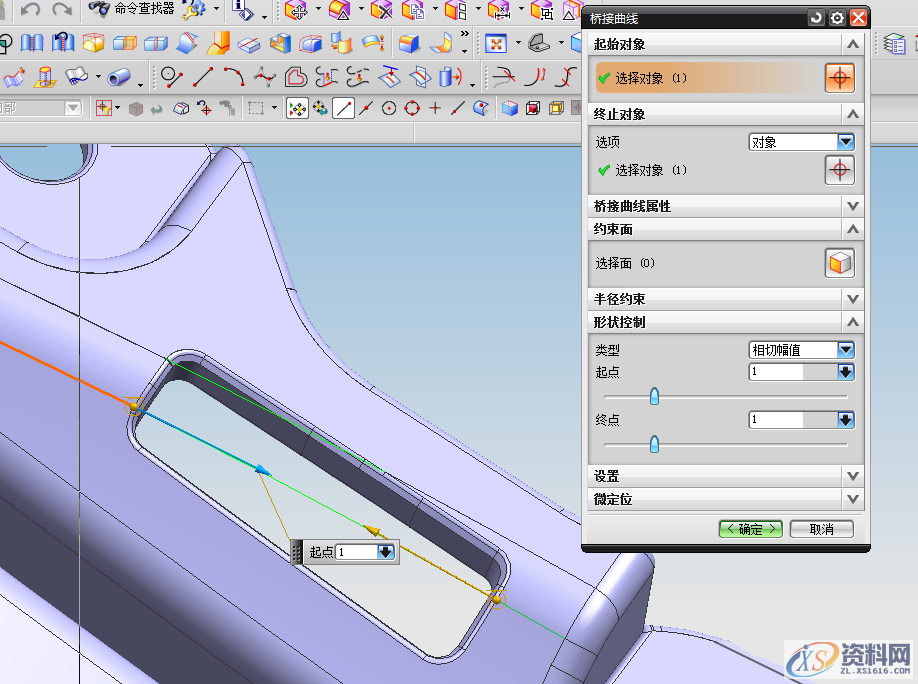Click the Undo arrow icon

30,10
